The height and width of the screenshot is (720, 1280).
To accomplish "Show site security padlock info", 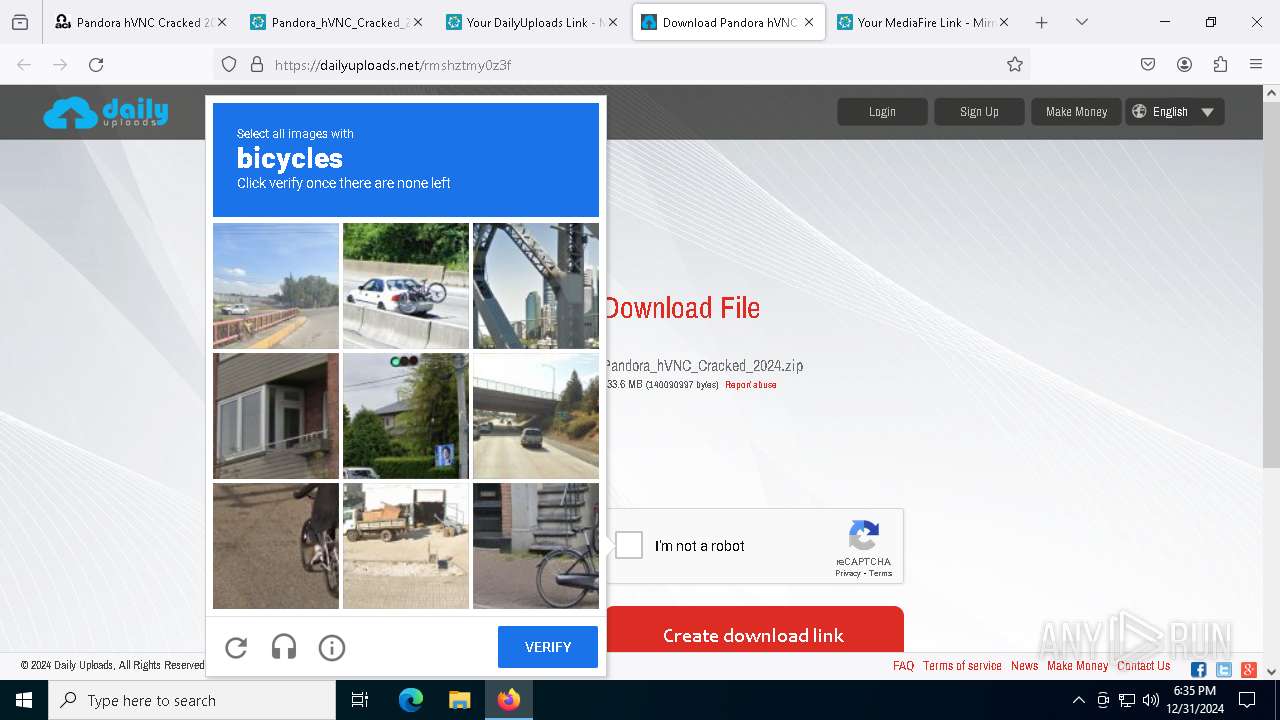I will coord(257,65).
